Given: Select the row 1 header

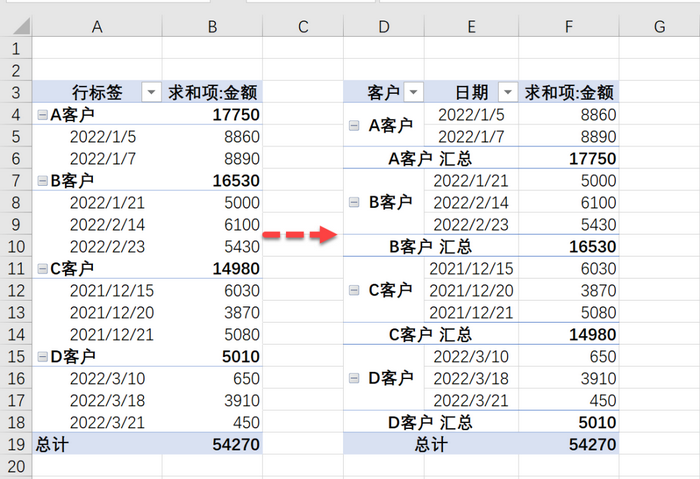Looking at the screenshot, I should 16,49.
